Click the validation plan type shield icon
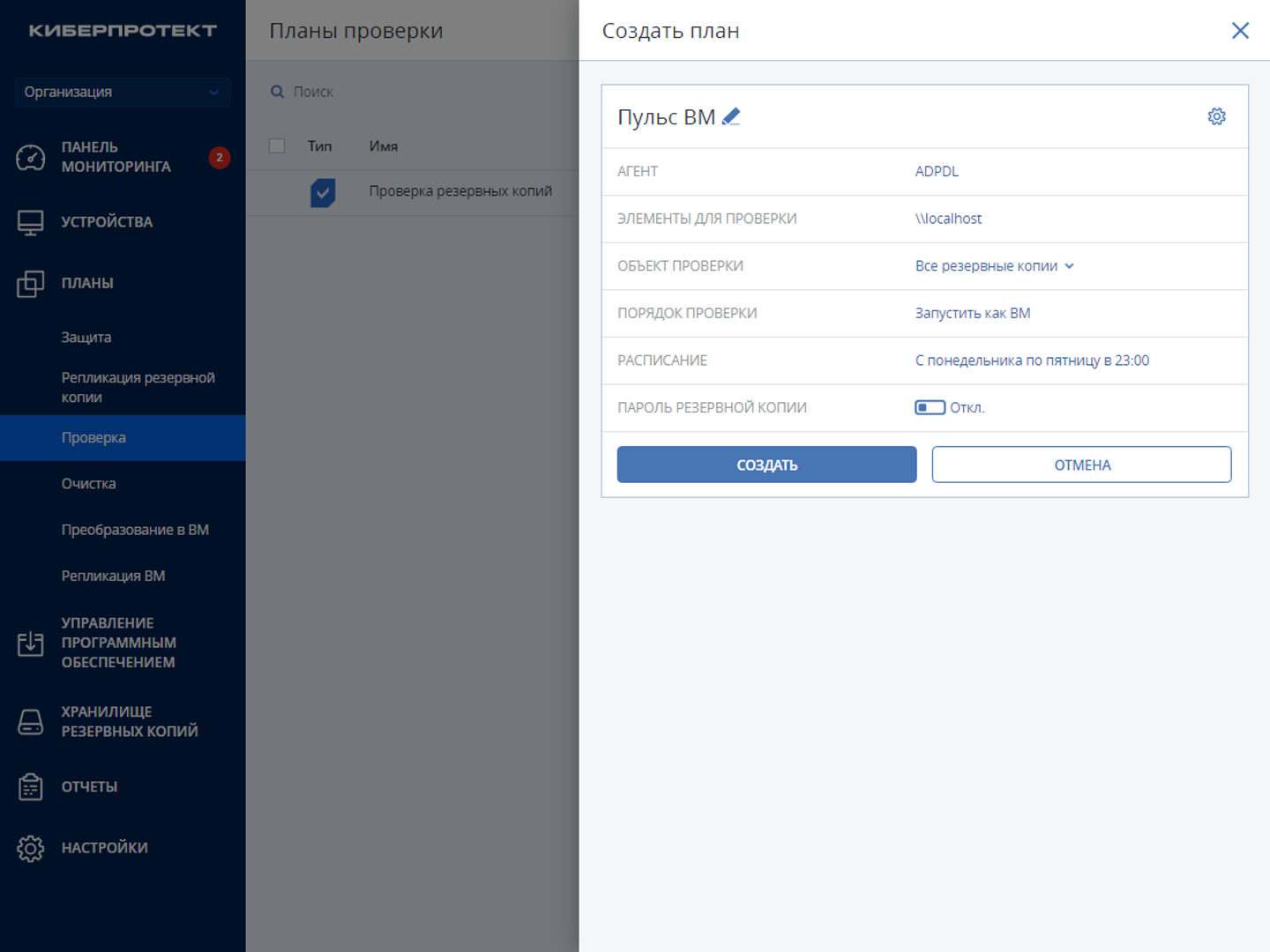Viewport: 1270px width, 952px height. coord(323,192)
